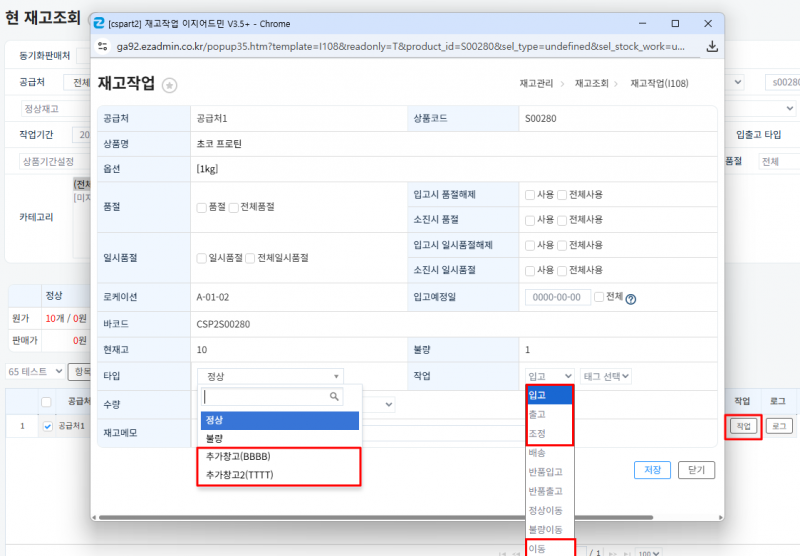The width and height of the screenshot is (800, 556).
Task: Click barcode value CSP2S00280
Action: tap(223, 324)
